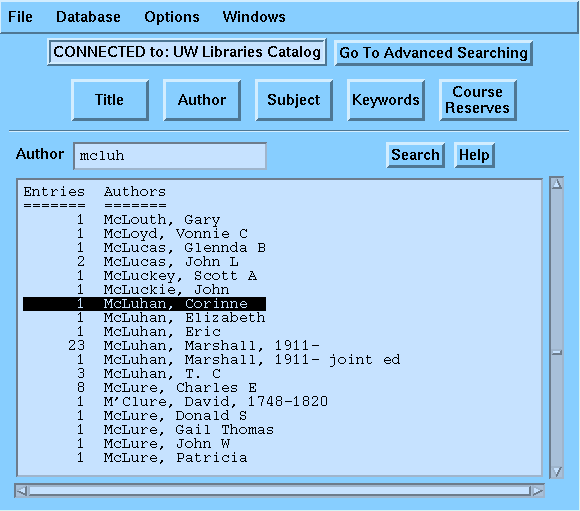580x511 pixels.
Task: Click the horizontal scrollbar left arrow
Action: (21, 491)
